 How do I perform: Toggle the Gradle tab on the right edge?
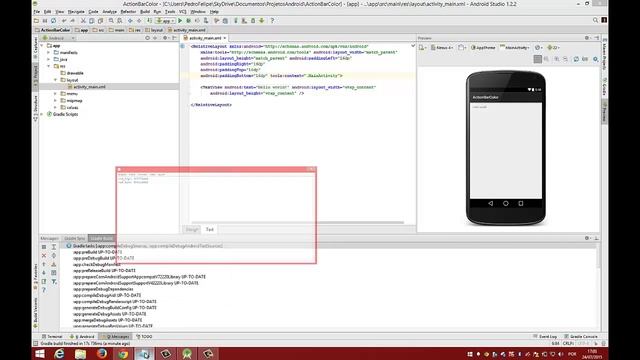click(x=604, y=87)
